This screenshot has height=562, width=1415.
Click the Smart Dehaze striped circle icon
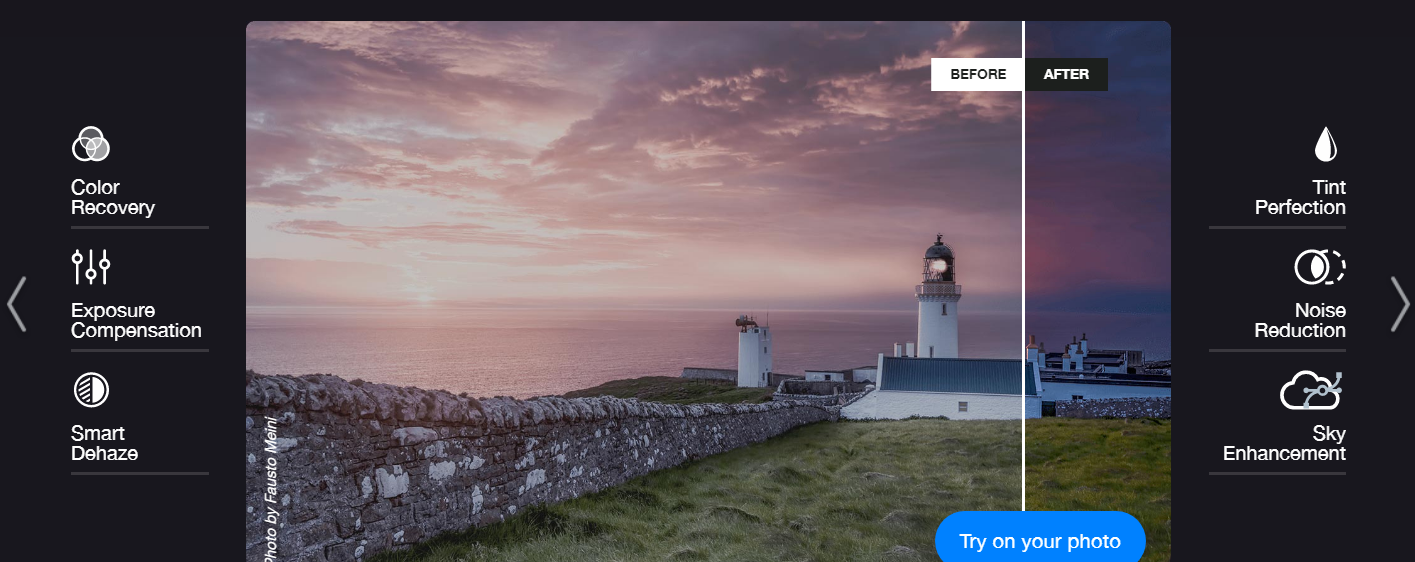91,390
